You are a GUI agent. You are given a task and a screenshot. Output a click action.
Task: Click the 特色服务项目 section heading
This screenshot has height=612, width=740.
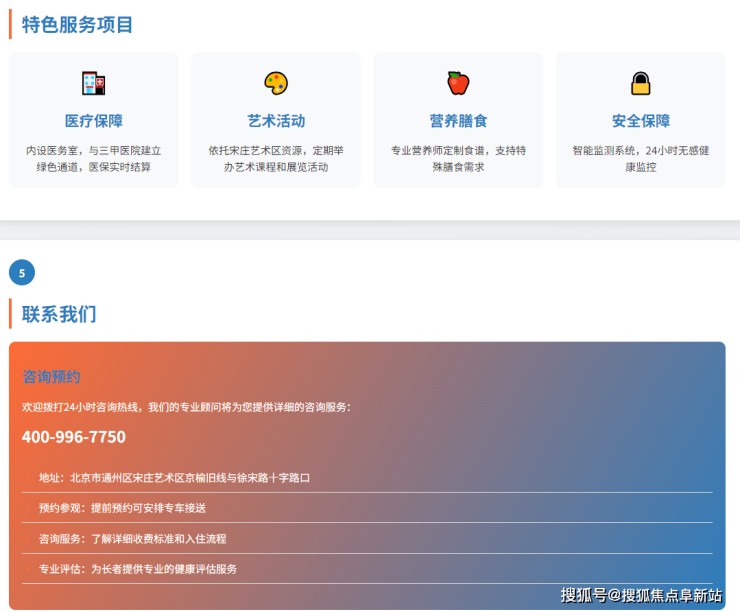click(x=77, y=25)
